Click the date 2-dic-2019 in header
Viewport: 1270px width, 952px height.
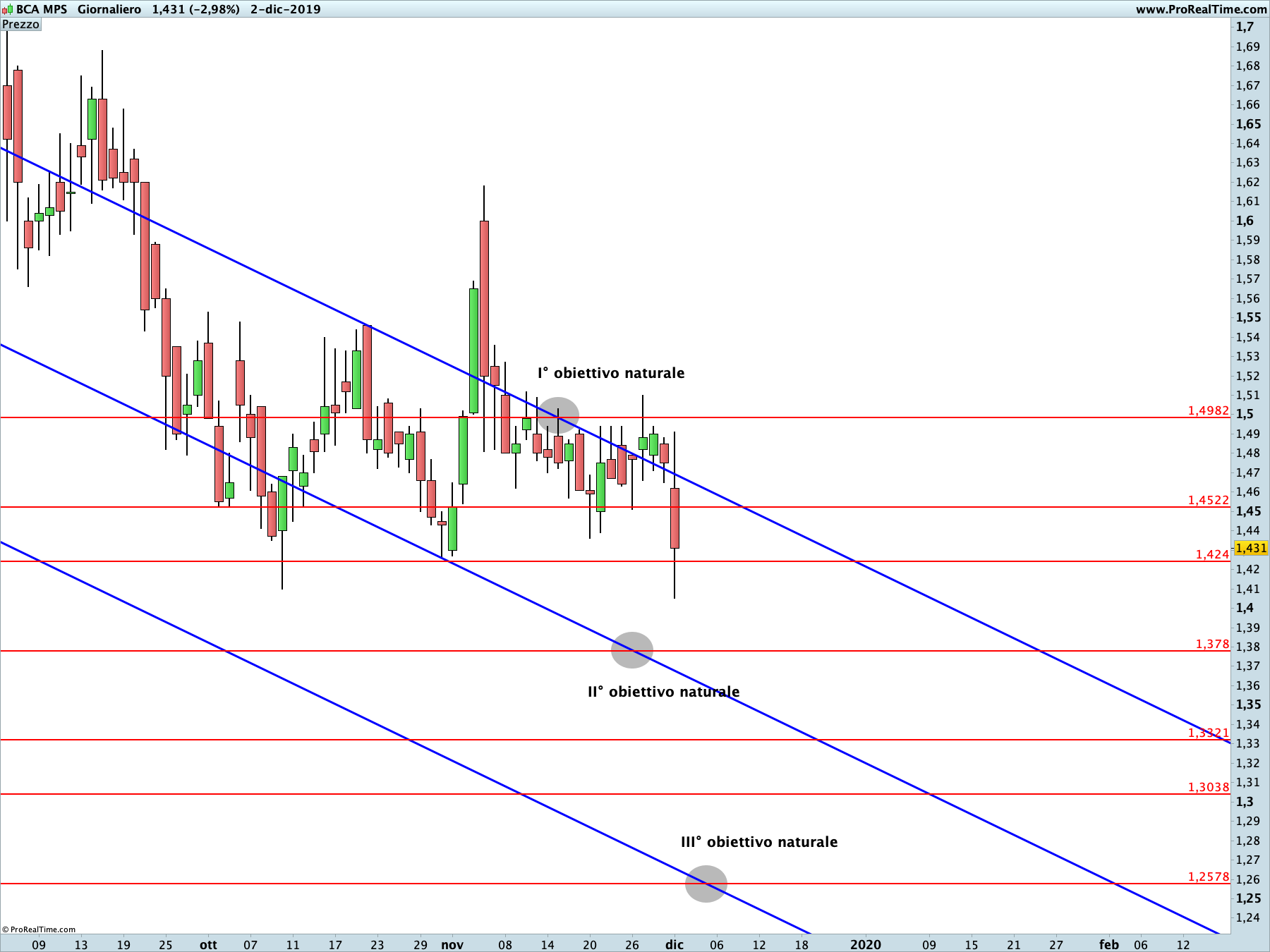pos(285,9)
